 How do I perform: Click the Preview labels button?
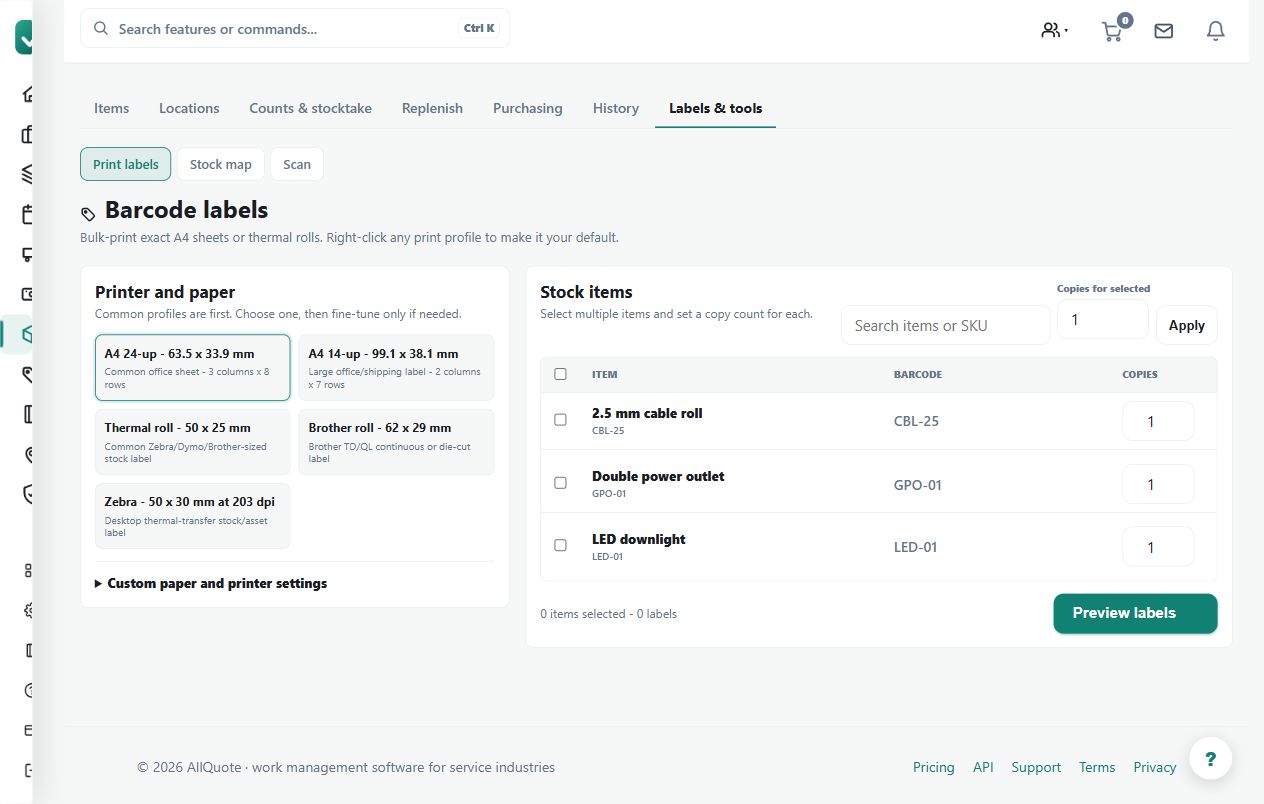coord(1135,613)
